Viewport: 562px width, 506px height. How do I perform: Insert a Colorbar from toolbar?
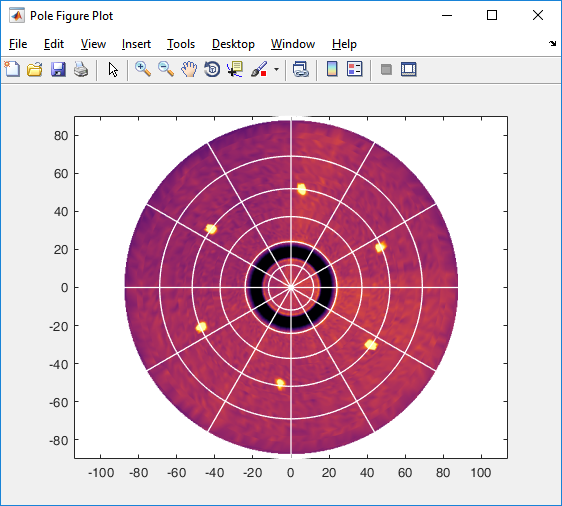(x=332, y=69)
